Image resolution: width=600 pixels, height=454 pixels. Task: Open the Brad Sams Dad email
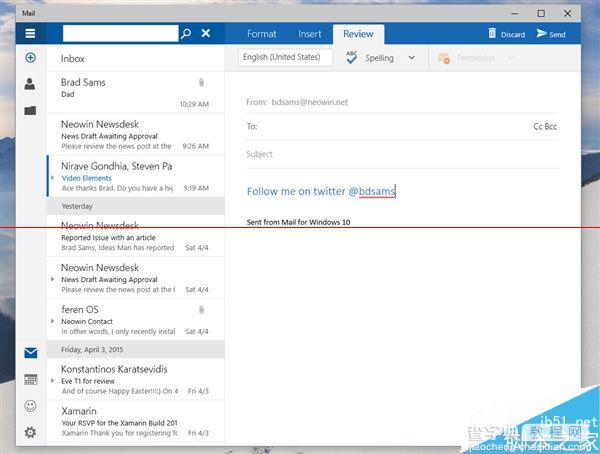135,92
